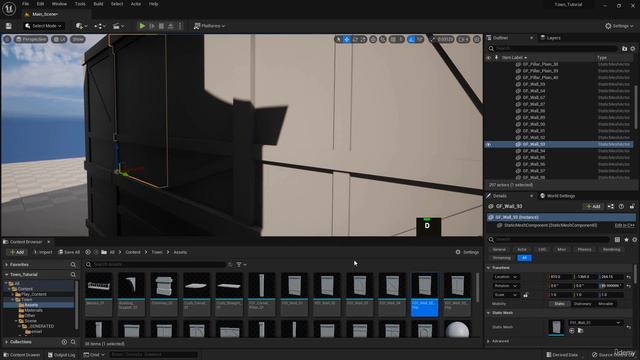
Task: Toggle rotation angle snap in viewport
Action: (x=412, y=39)
